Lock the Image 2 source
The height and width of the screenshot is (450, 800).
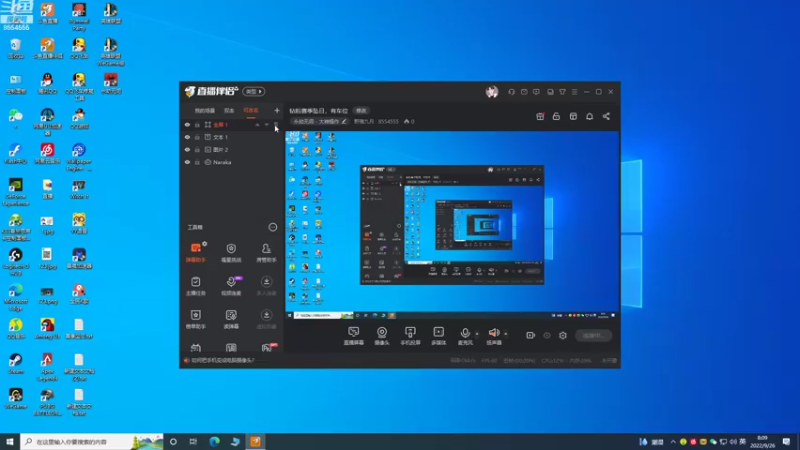[x=197, y=149]
